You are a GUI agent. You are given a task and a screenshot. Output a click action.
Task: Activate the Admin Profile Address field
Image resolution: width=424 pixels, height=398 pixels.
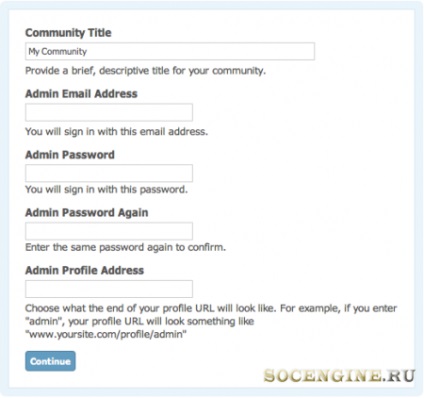click(x=109, y=289)
